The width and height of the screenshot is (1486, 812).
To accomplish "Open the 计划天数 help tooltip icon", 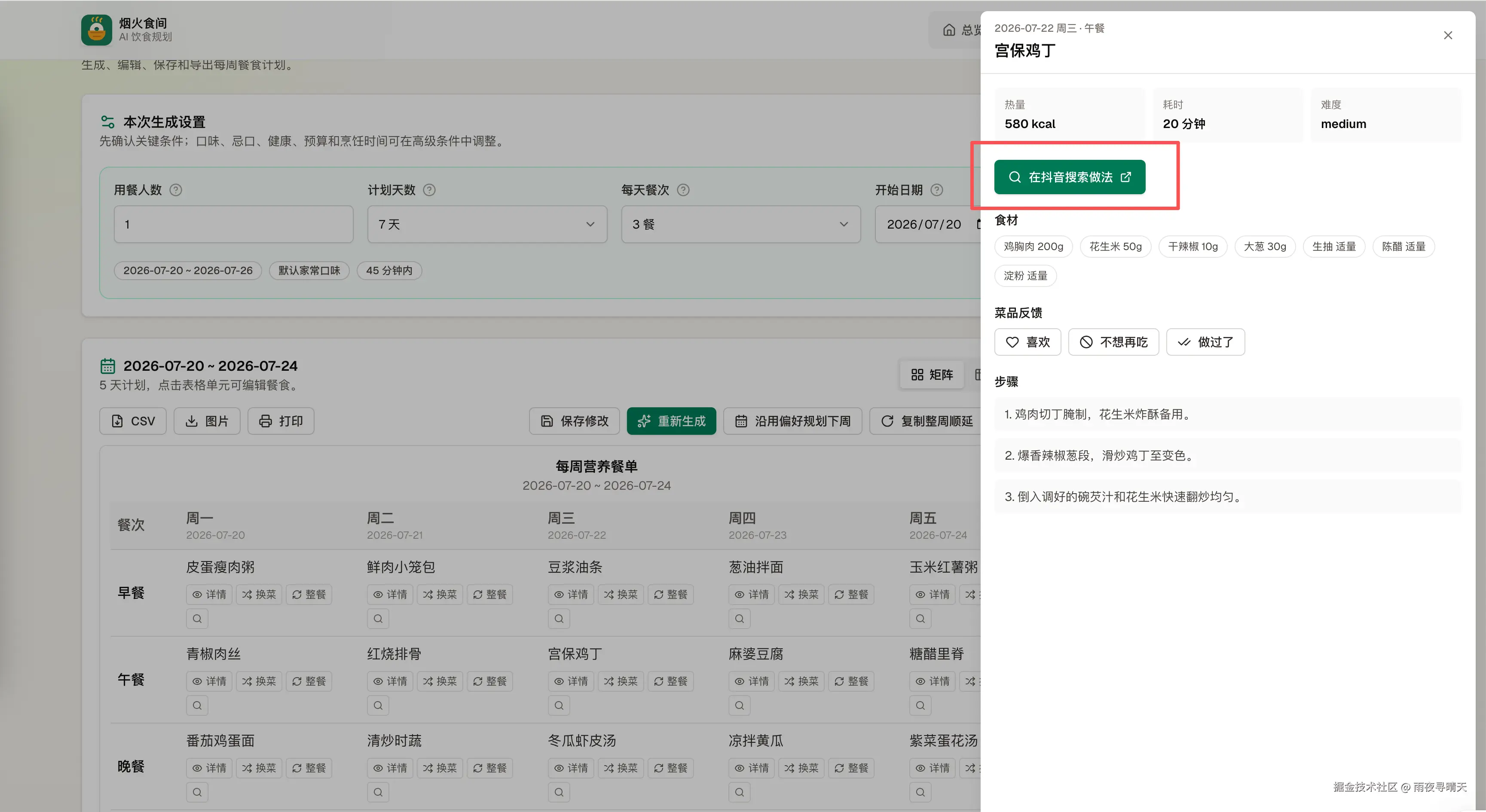I will coord(429,190).
